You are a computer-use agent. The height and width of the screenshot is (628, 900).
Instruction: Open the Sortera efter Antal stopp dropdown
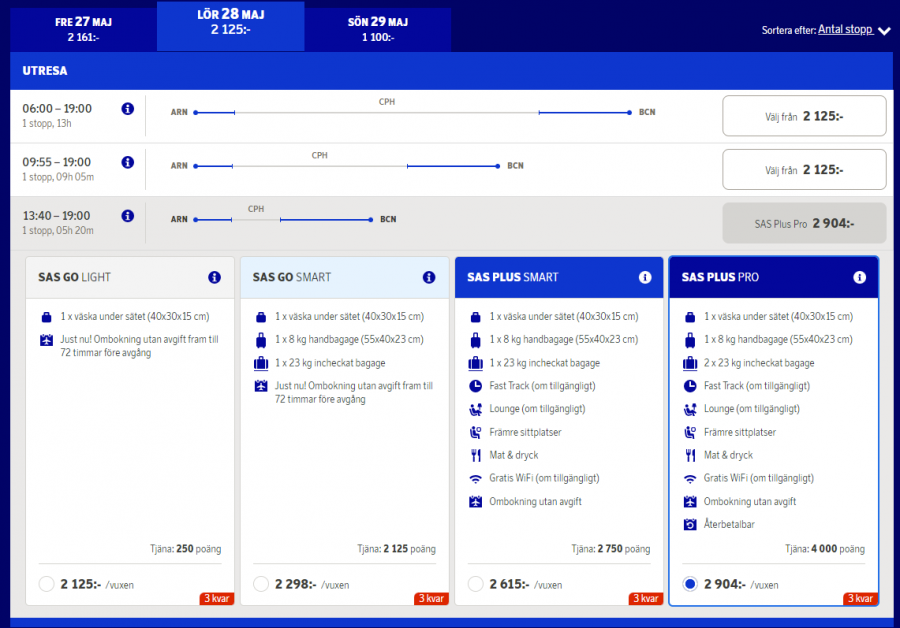click(844, 30)
